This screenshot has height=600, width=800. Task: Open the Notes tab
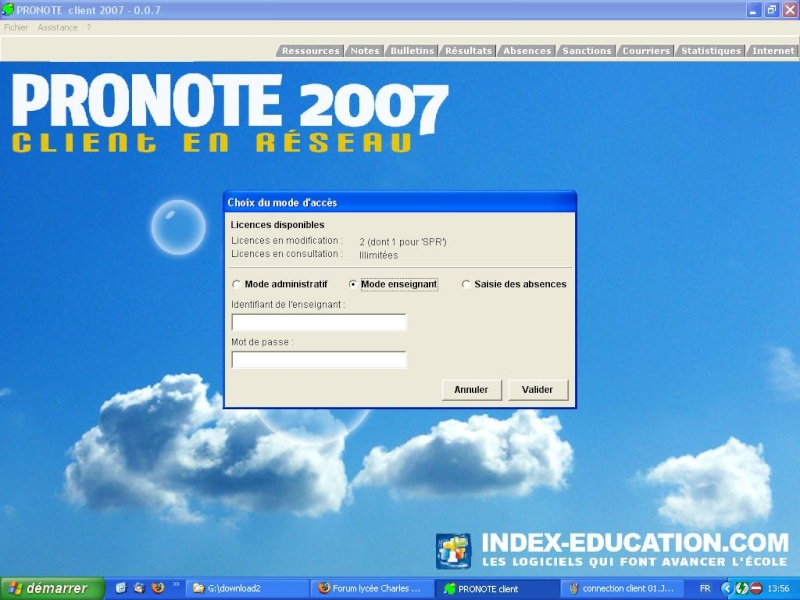click(x=364, y=51)
